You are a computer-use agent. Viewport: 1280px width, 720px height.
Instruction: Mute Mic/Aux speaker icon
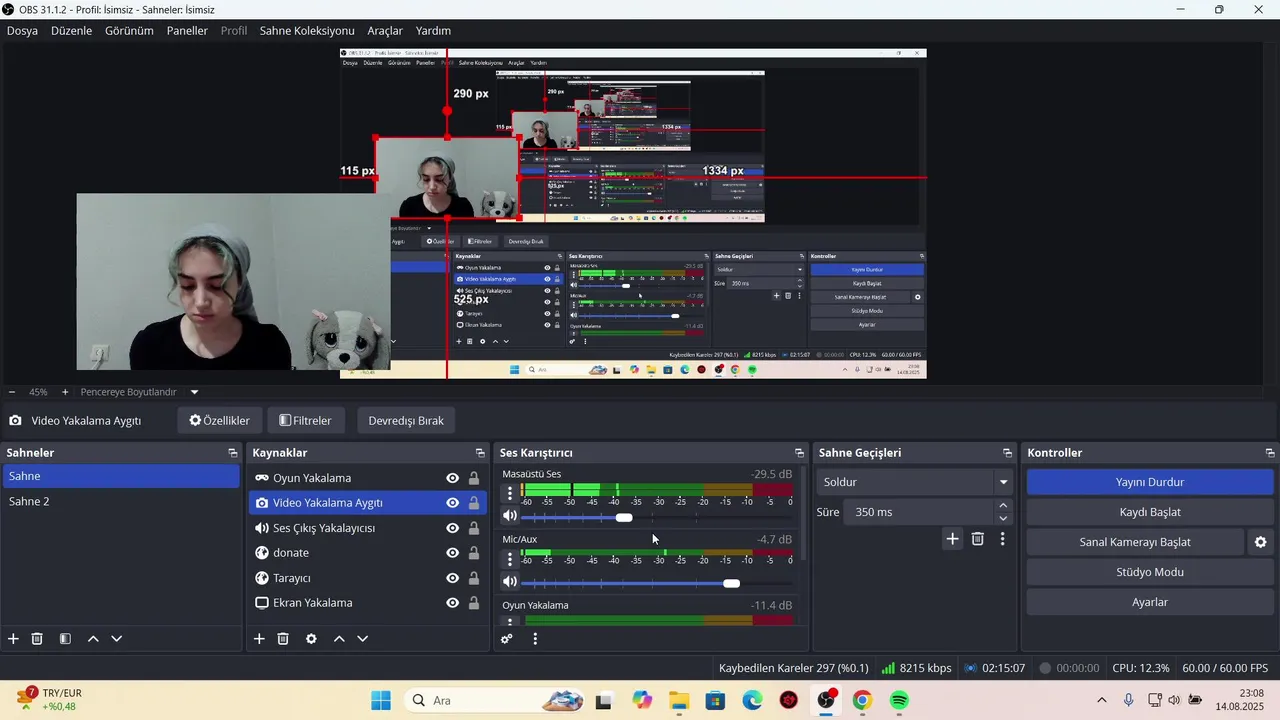[x=510, y=582]
